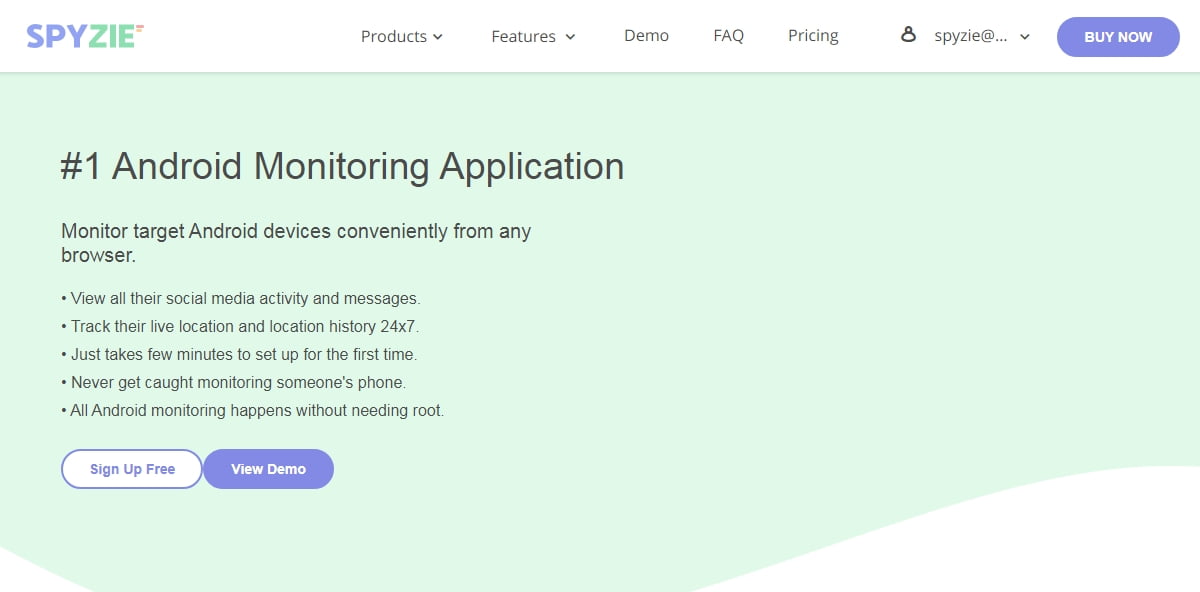
Task: Expand the Features dropdown menu
Action: (534, 36)
